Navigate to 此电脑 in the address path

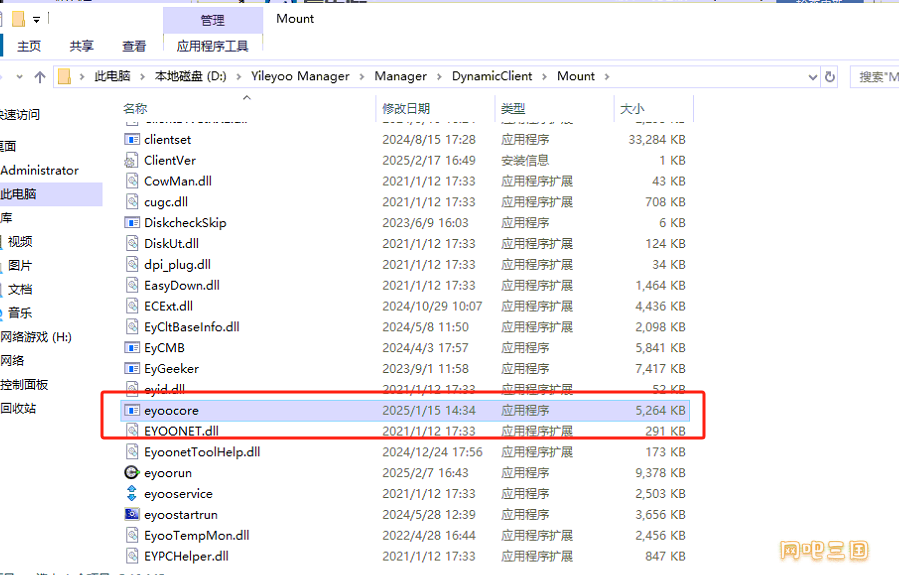tap(112, 76)
